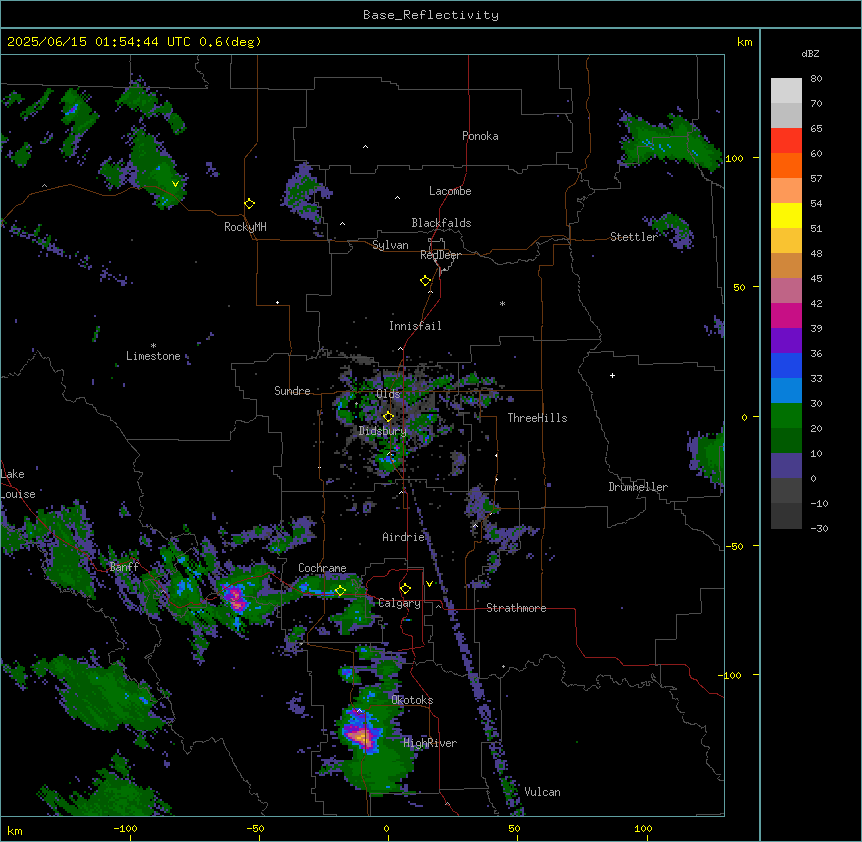Click the Okotoks city label
Viewport: 862px width, 842px height.
pyautogui.click(x=412, y=700)
